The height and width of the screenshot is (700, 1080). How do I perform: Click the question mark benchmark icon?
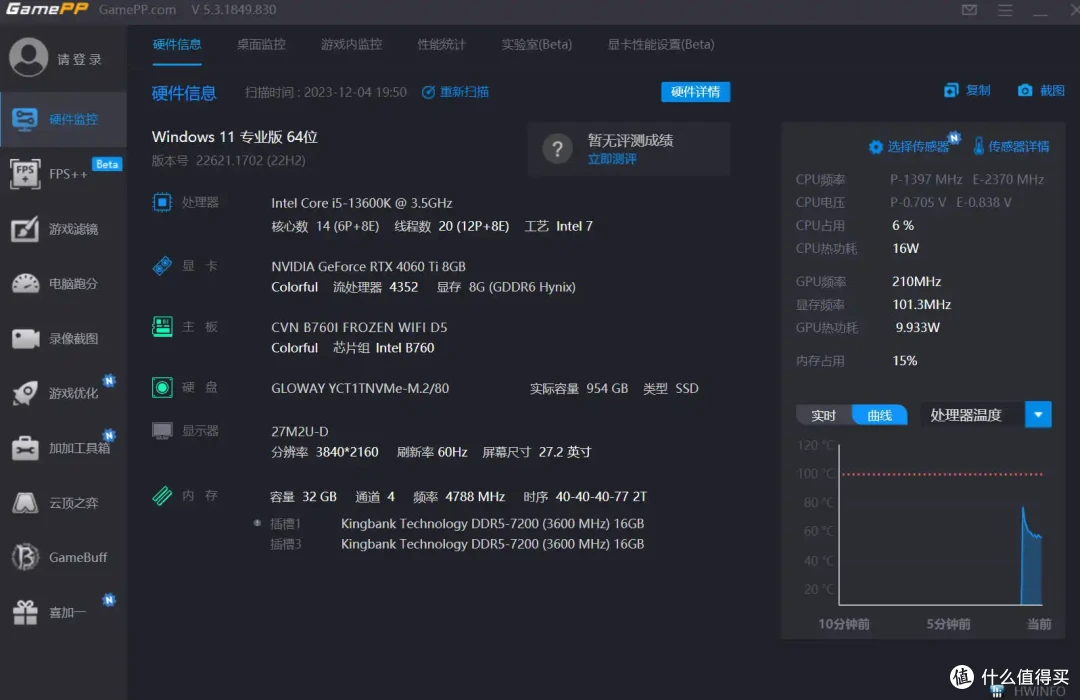click(x=557, y=149)
